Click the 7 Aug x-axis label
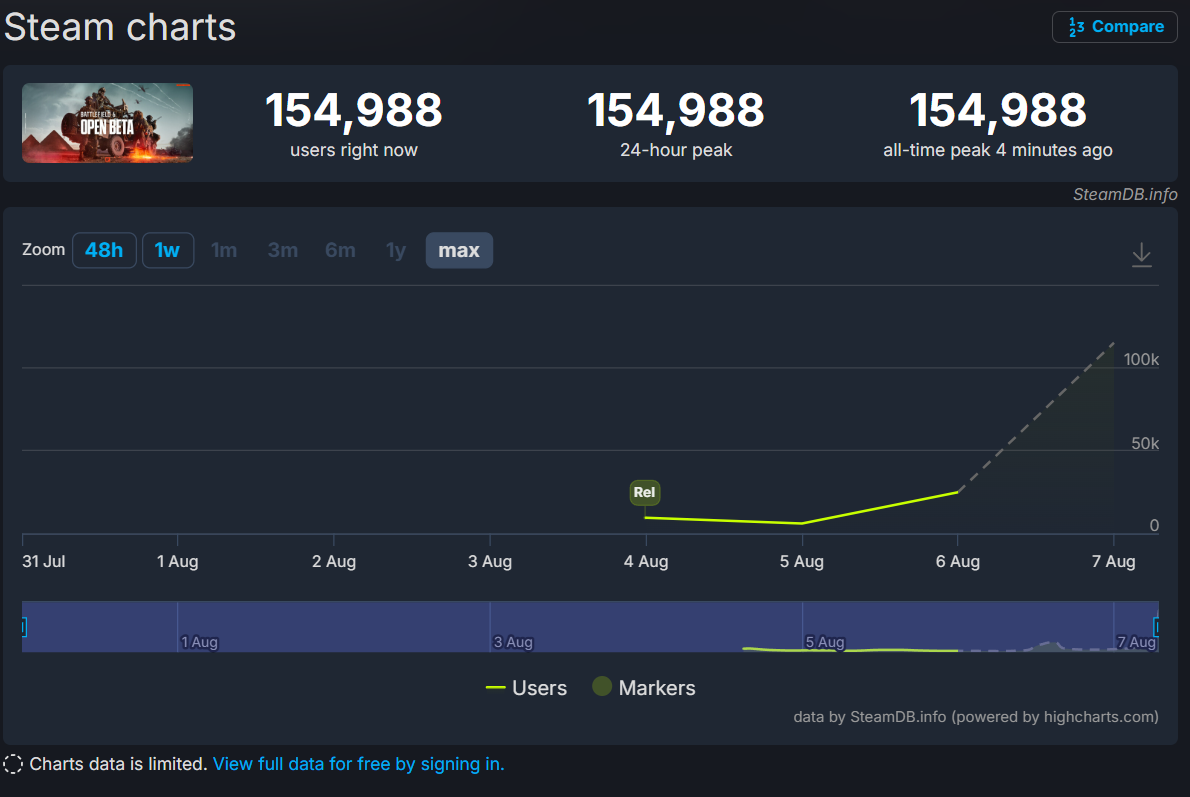Image resolution: width=1190 pixels, height=797 pixels. click(1113, 562)
